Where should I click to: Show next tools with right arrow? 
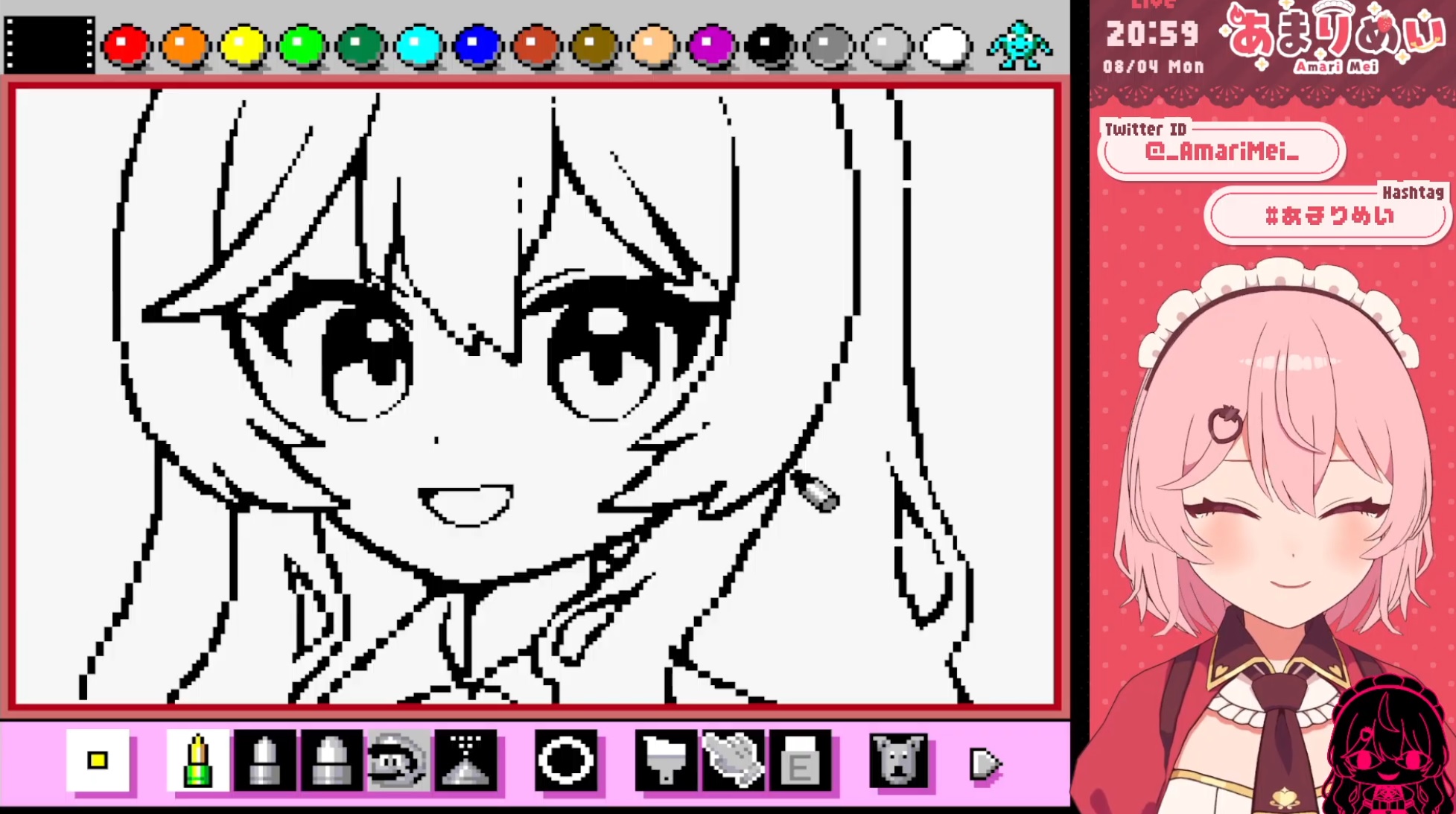(x=985, y=763)
